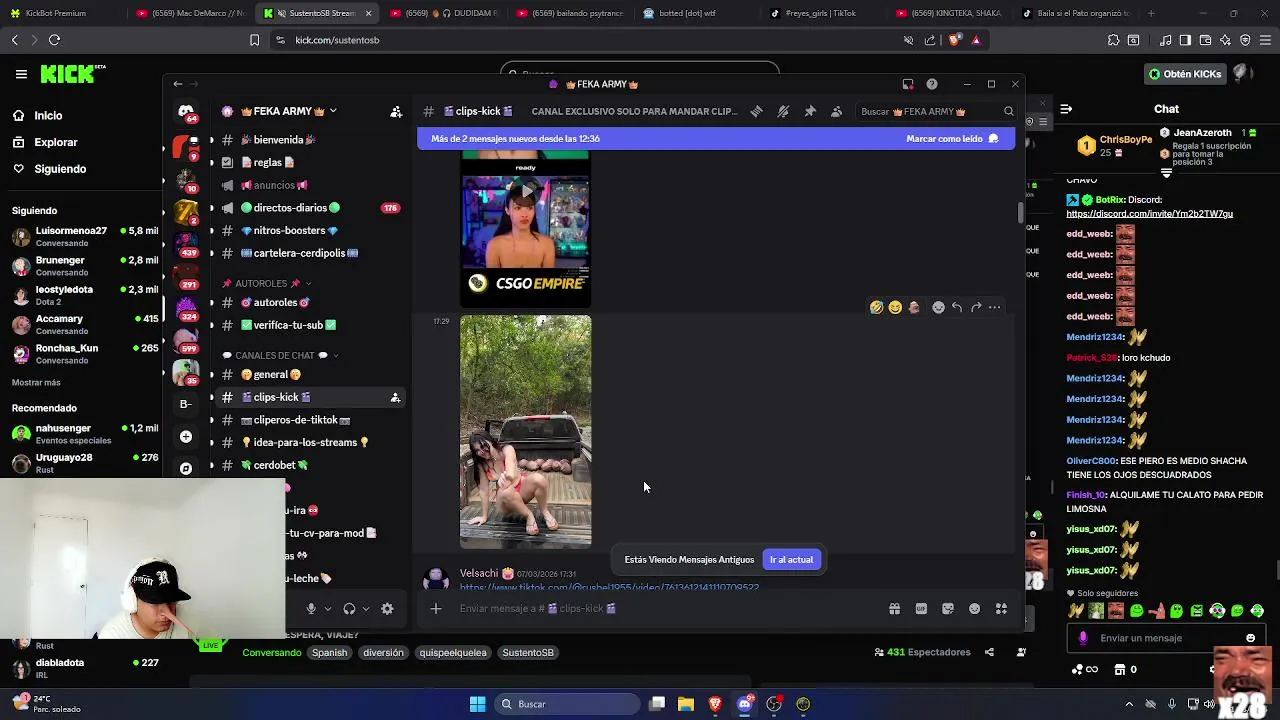Image resolution: width=1280 pixels, height=720 pixels.
Task: Click 'Mostrar más' in Kick following list
Action: point(36,382)
